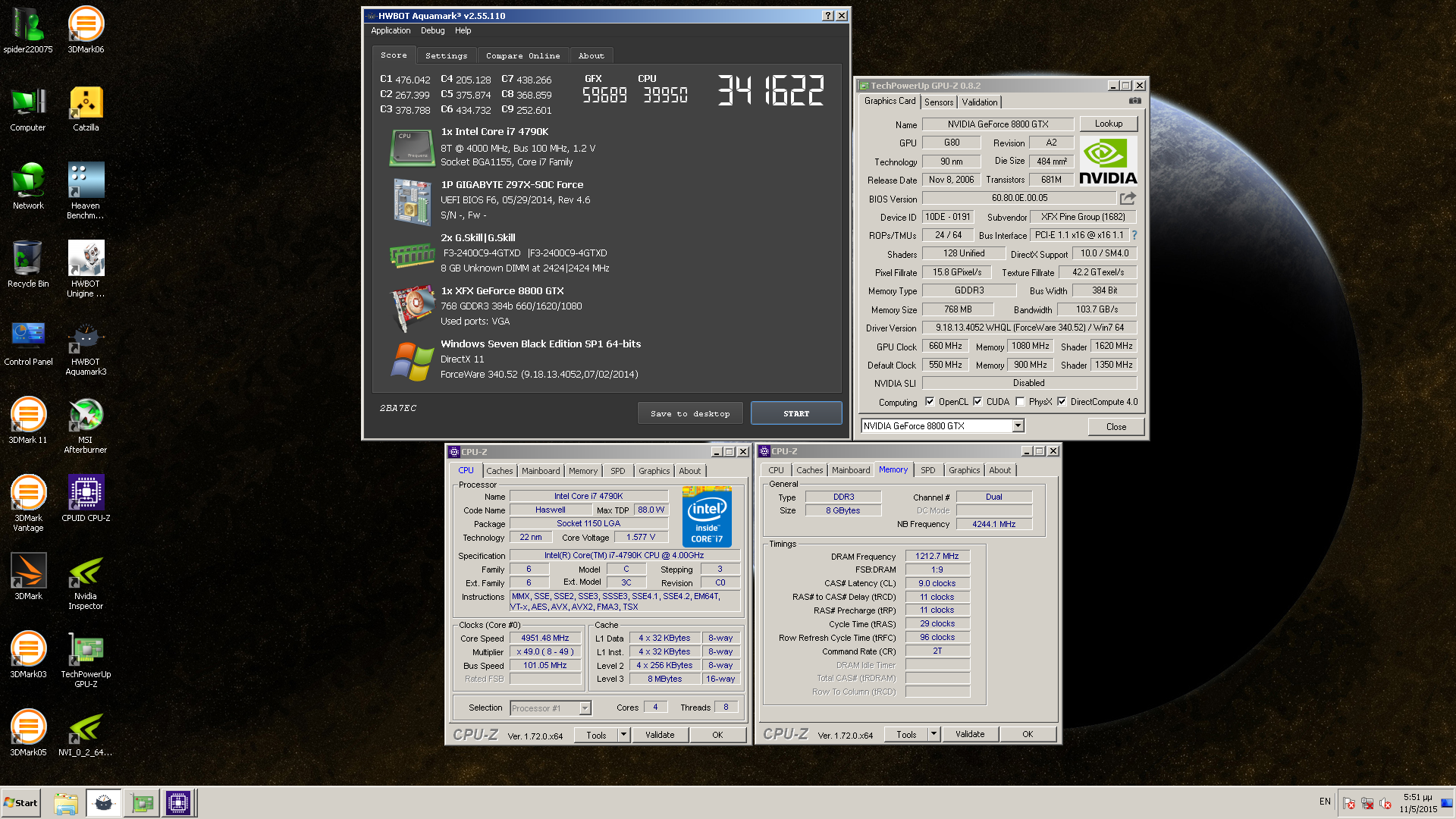1456x819 pixels.
Task: Open the 3DMark Vantage shortcut
Action: 28,504
